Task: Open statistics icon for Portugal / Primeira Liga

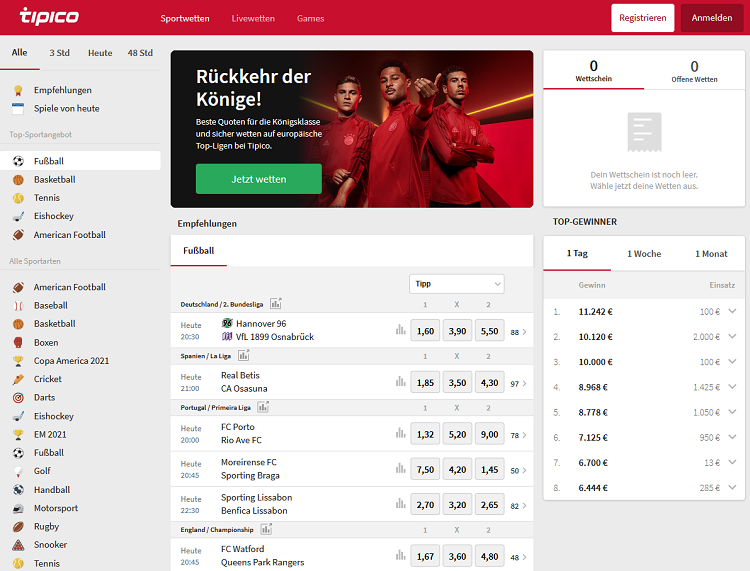Action: click(x=263, y=407)
